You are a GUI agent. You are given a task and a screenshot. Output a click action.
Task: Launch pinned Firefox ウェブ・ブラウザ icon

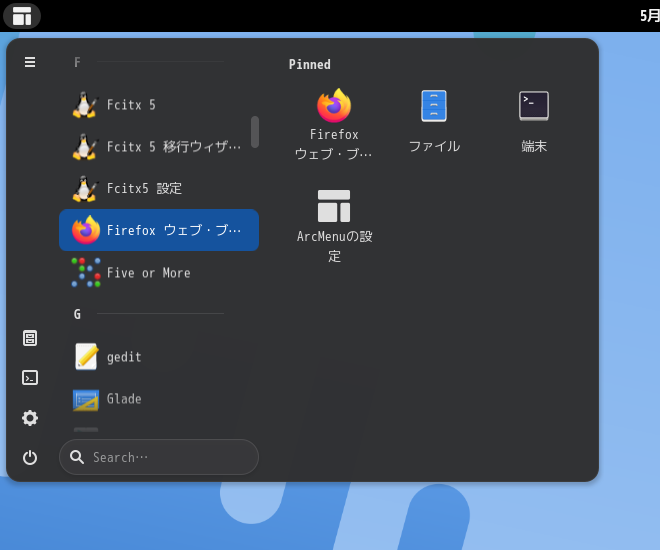point(334,125)
